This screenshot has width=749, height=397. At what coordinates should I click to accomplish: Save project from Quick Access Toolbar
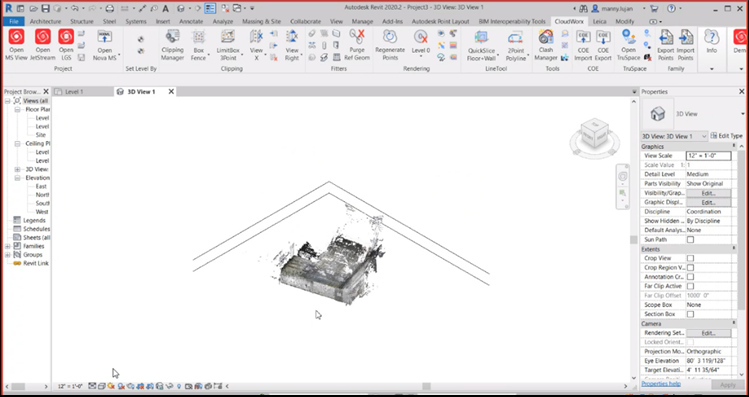45,8
